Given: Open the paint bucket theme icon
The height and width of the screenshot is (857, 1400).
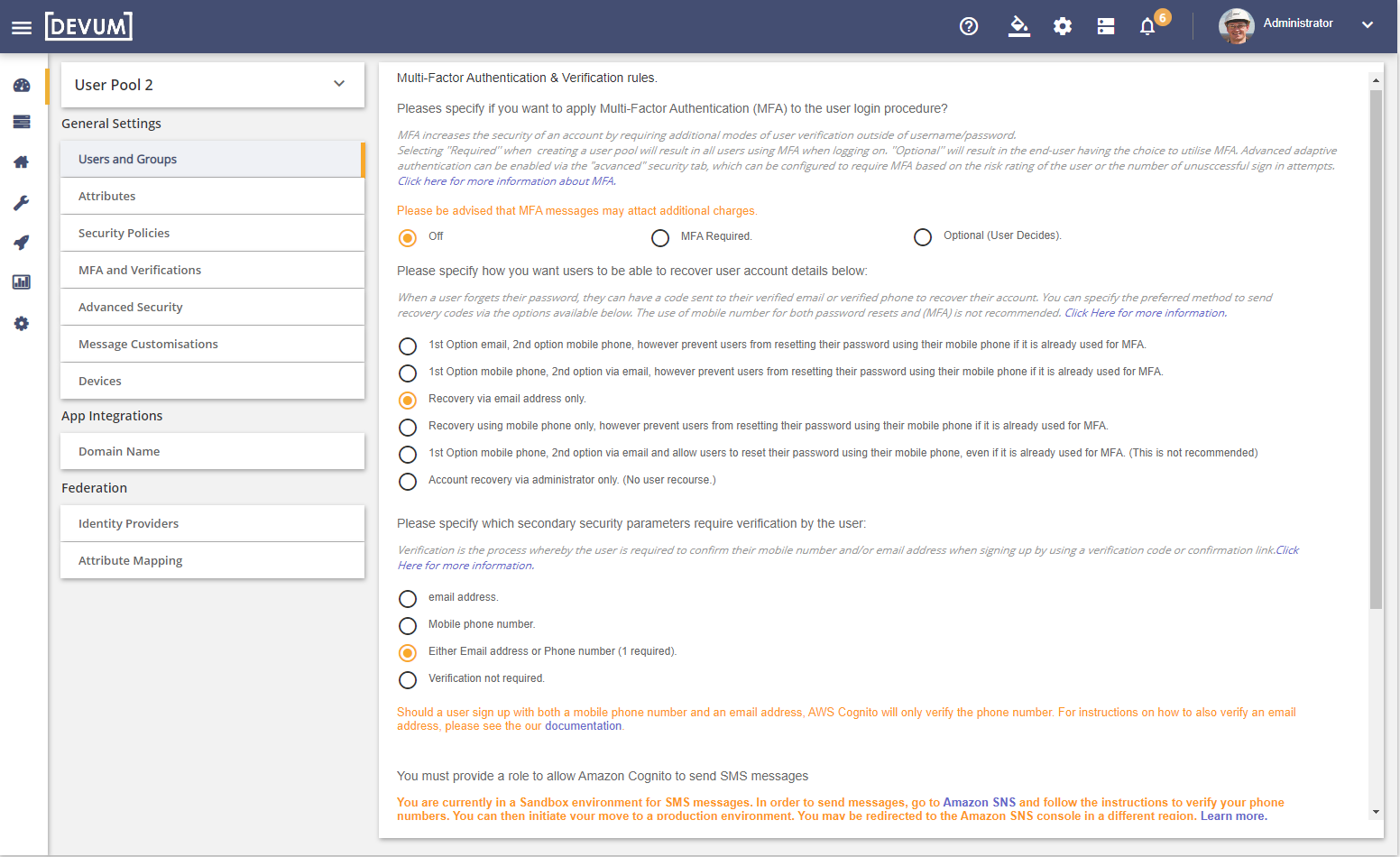Looking at the screenshot, I should (1018, 26).
